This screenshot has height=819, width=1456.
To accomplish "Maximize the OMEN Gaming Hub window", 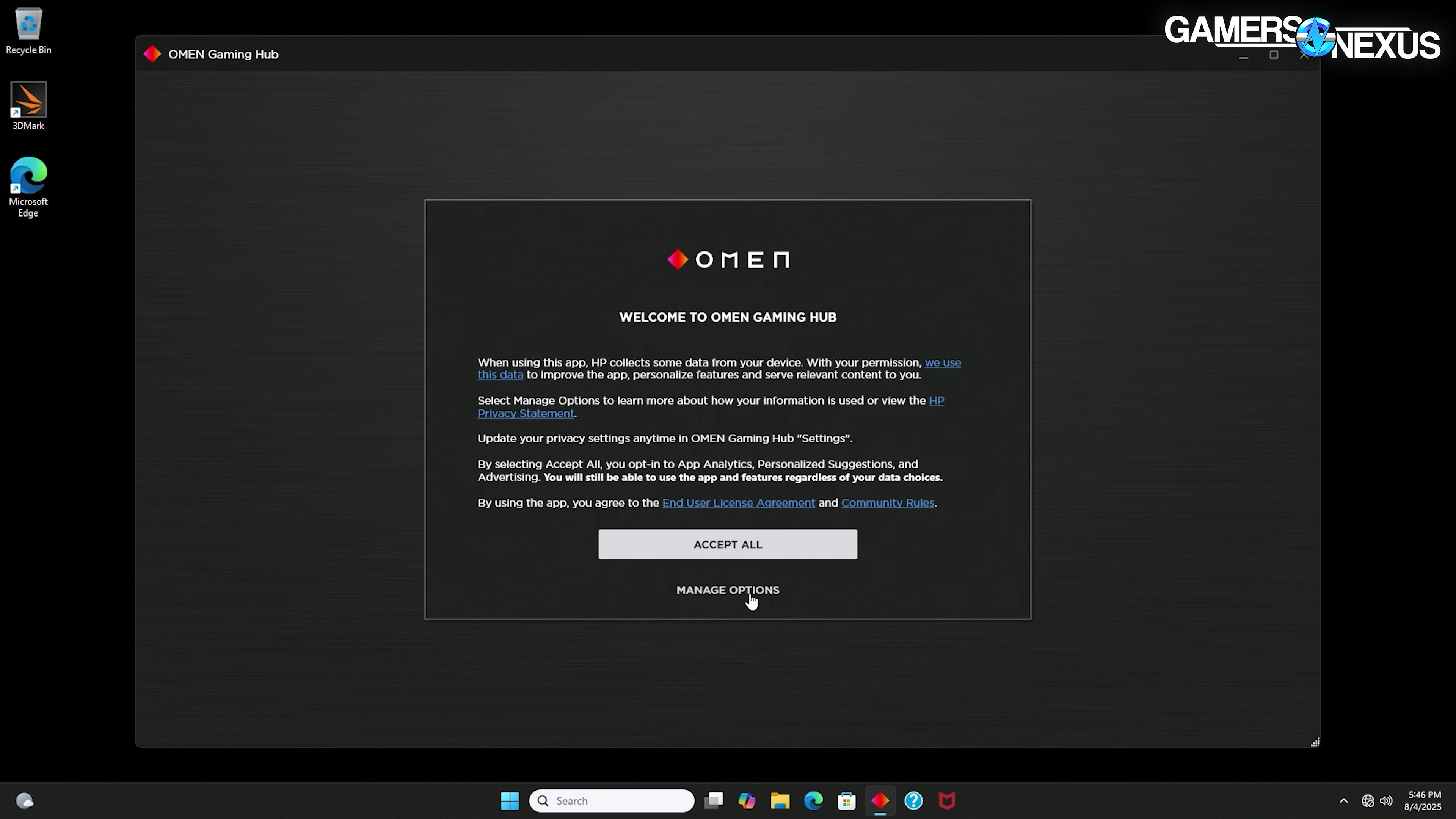I will pos(1274,55).
